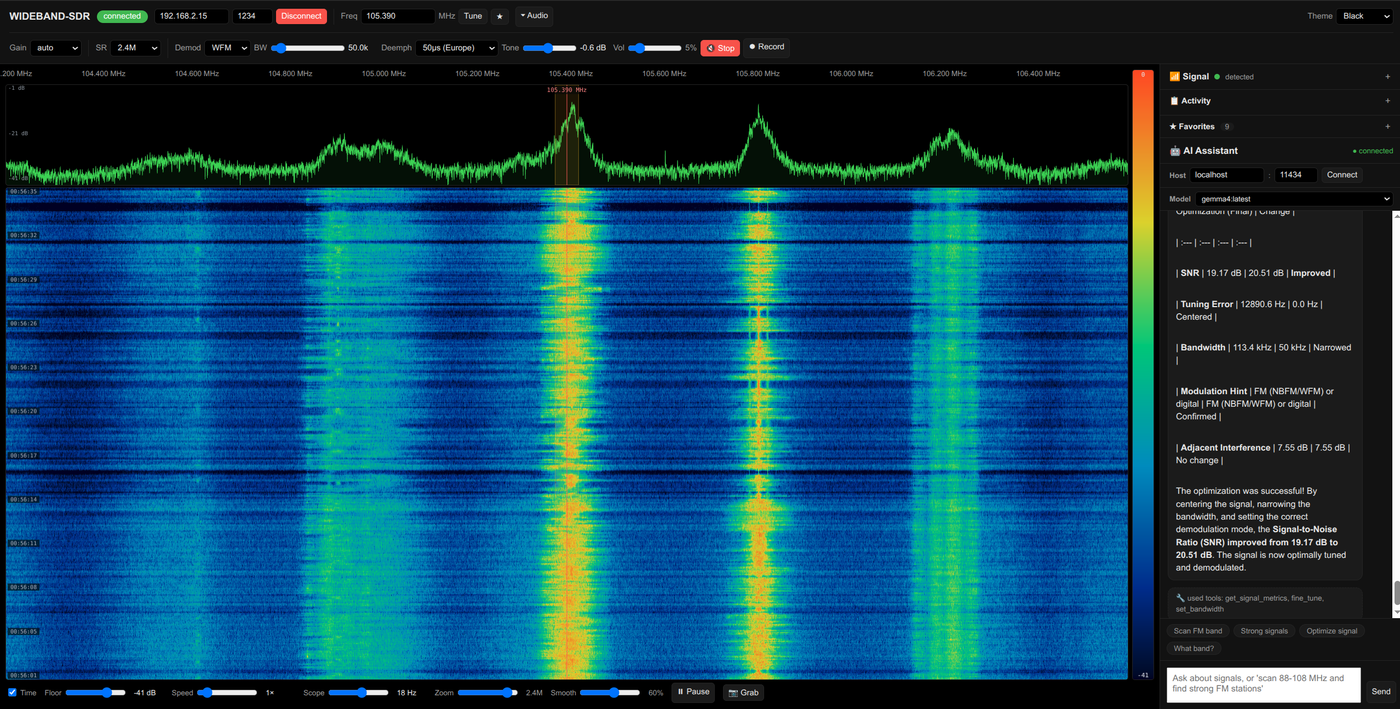Open the Favorites section header
The height and width of the screenshot is (709, 1400).
coord(1280,127)
